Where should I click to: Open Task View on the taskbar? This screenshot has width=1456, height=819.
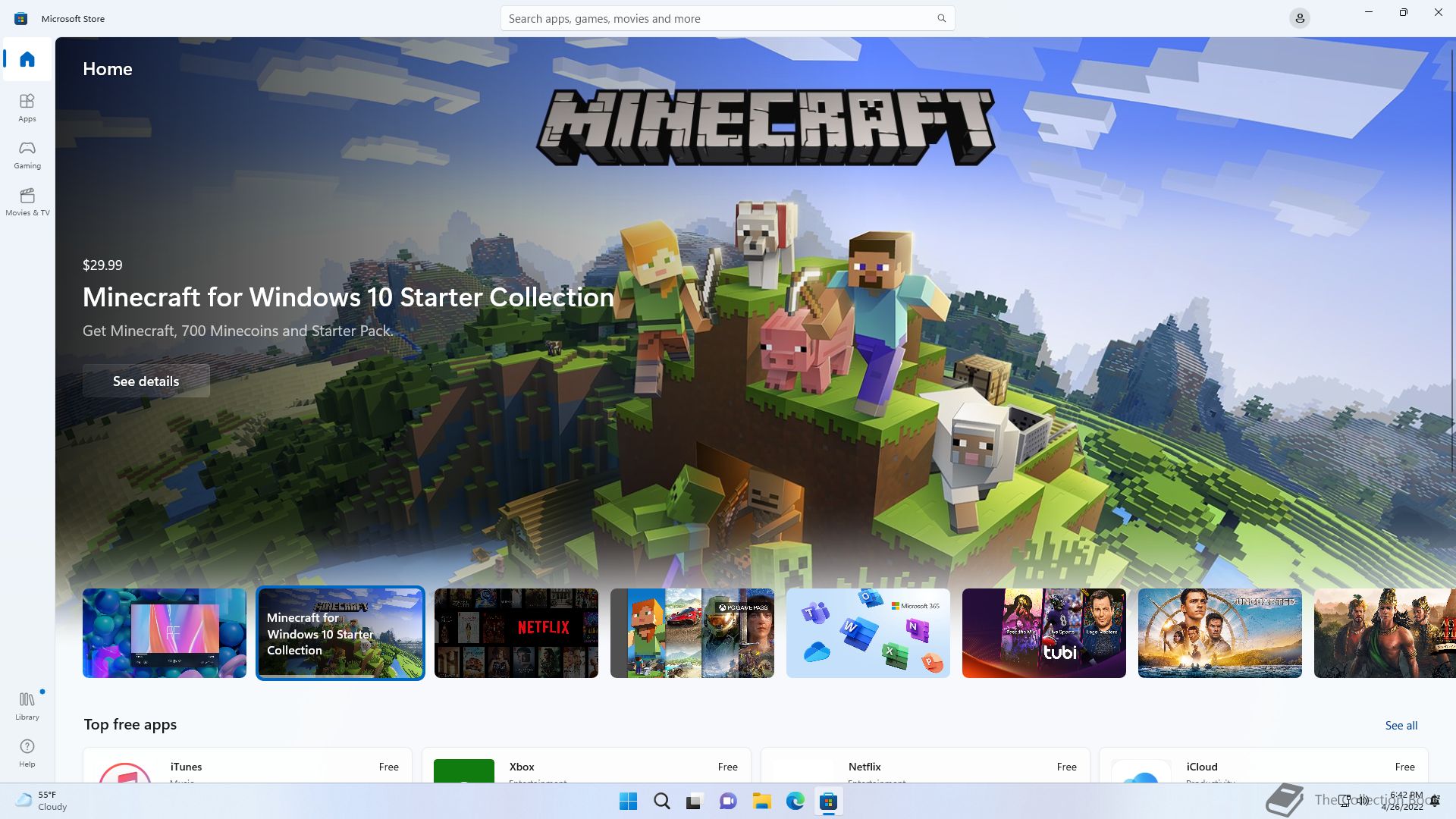pos(695,801)
